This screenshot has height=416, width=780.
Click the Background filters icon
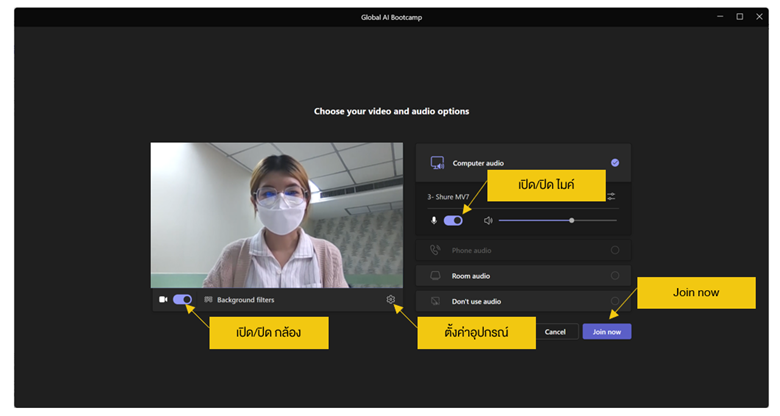(x=208, y=299)
